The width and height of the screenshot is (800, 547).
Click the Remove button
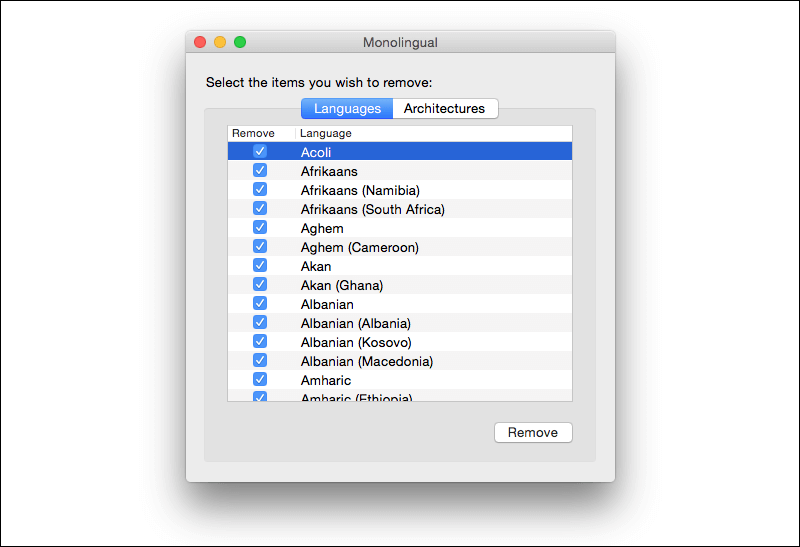[x=533, y=433]
